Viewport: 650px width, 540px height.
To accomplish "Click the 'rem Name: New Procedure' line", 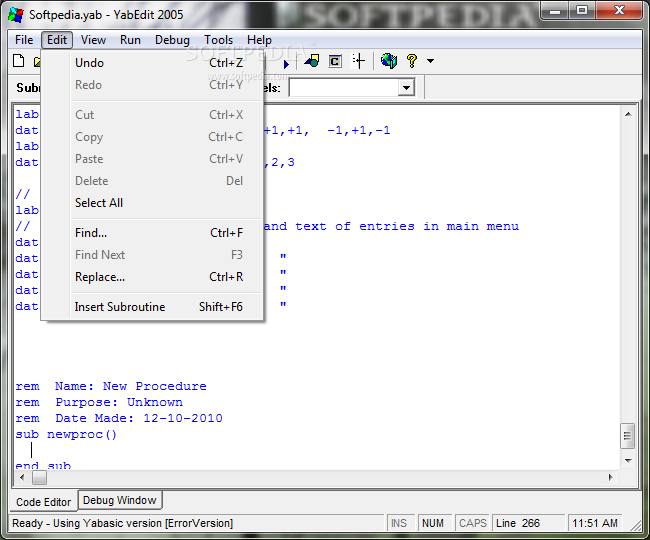I will click(111, 386).
